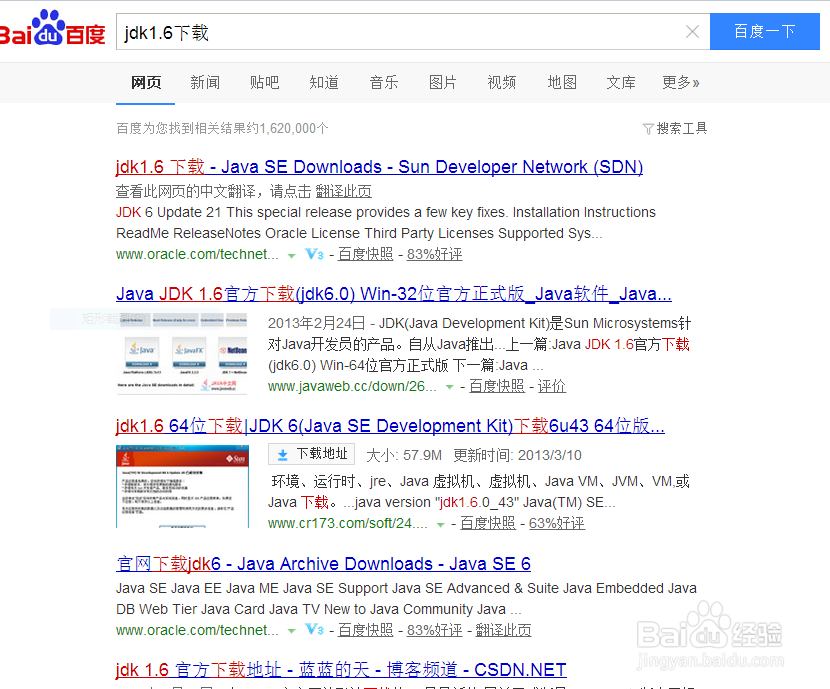Expand the arrow next to www.cr173.com URL
The image size is (830, 689).
pos(440,525)
